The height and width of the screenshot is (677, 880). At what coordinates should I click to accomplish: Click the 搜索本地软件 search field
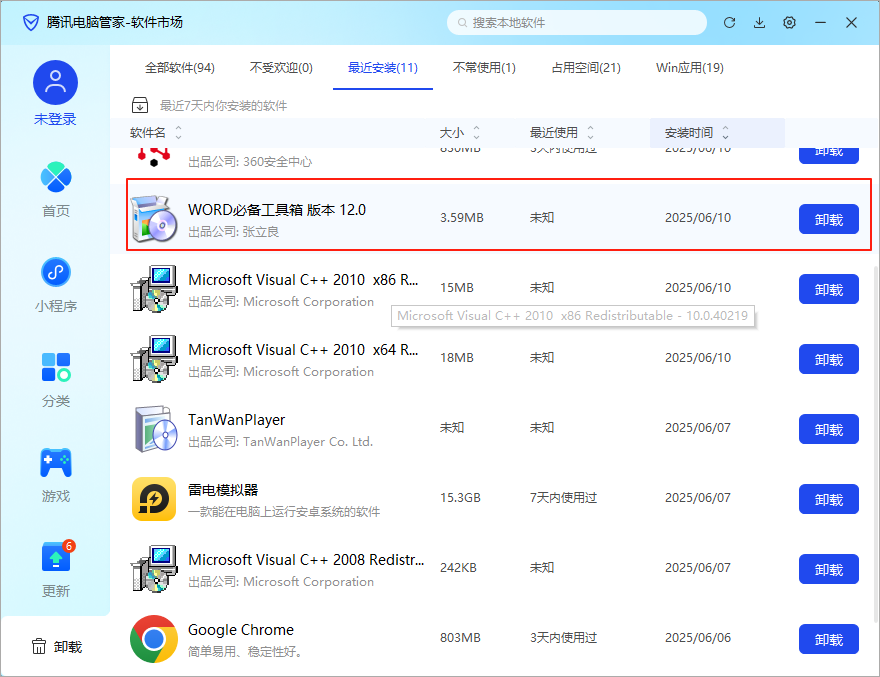coord(576,22)
